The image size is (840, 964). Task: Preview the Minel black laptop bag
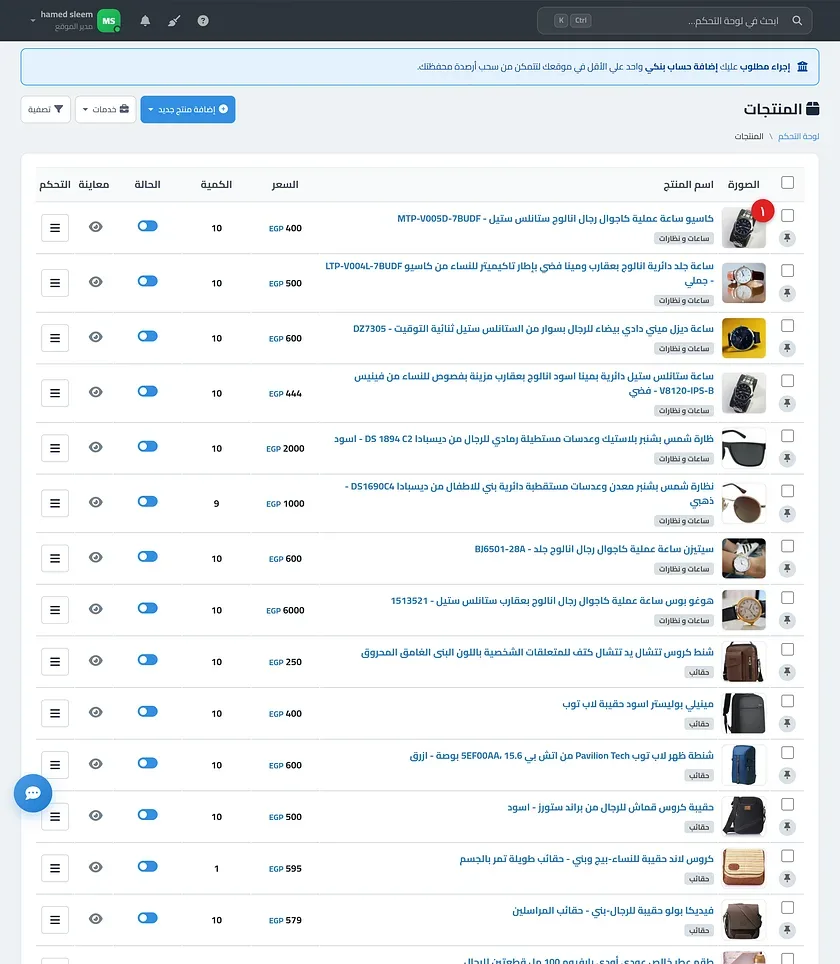click(x=95, y=712)
